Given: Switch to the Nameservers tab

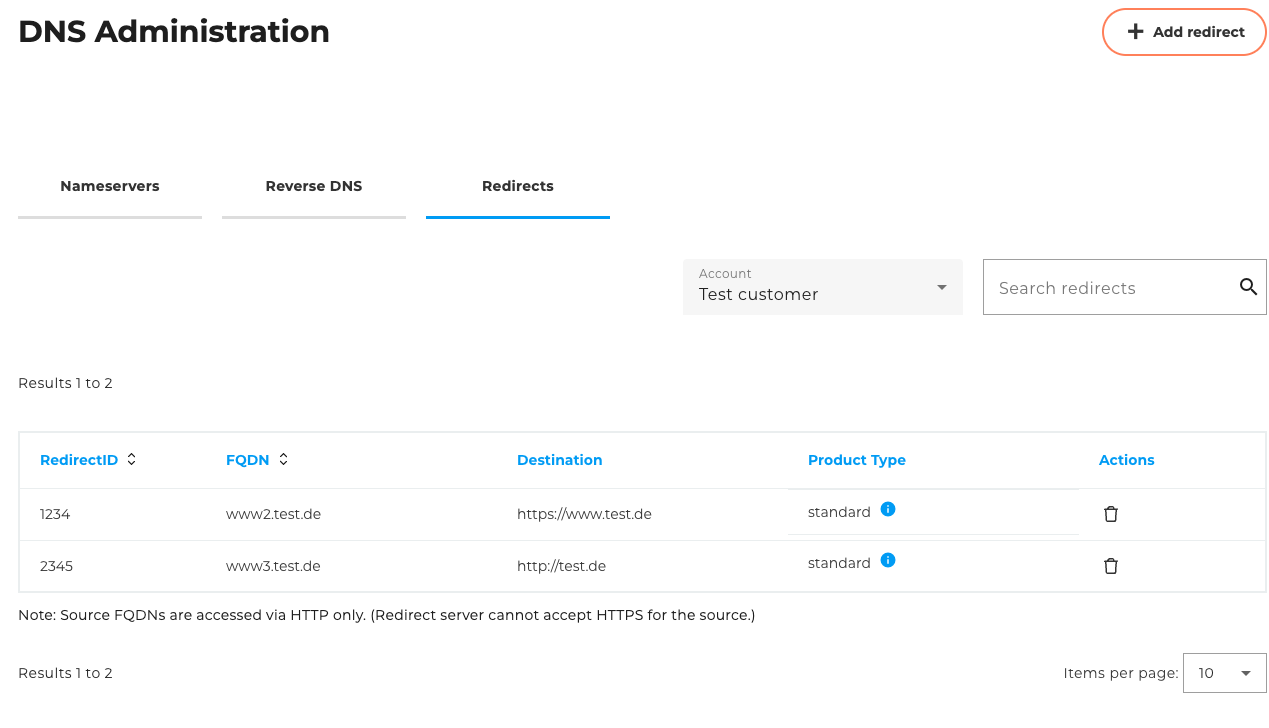Looking at the screenshot, I should 109,186.
